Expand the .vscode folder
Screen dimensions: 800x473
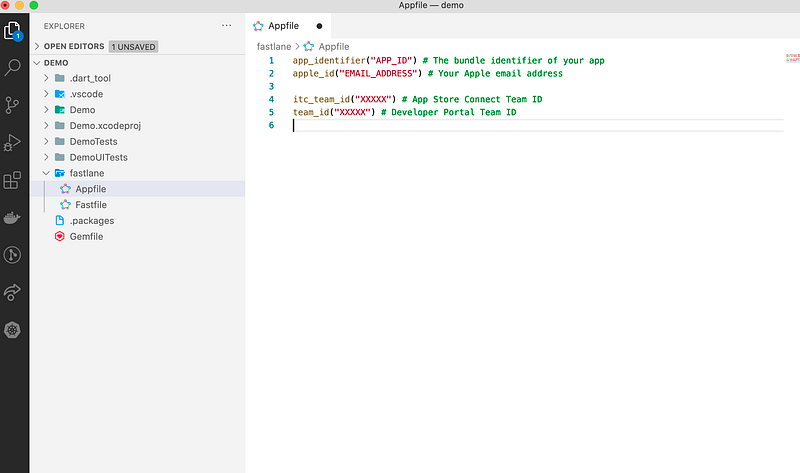click(x=46, y=94)
